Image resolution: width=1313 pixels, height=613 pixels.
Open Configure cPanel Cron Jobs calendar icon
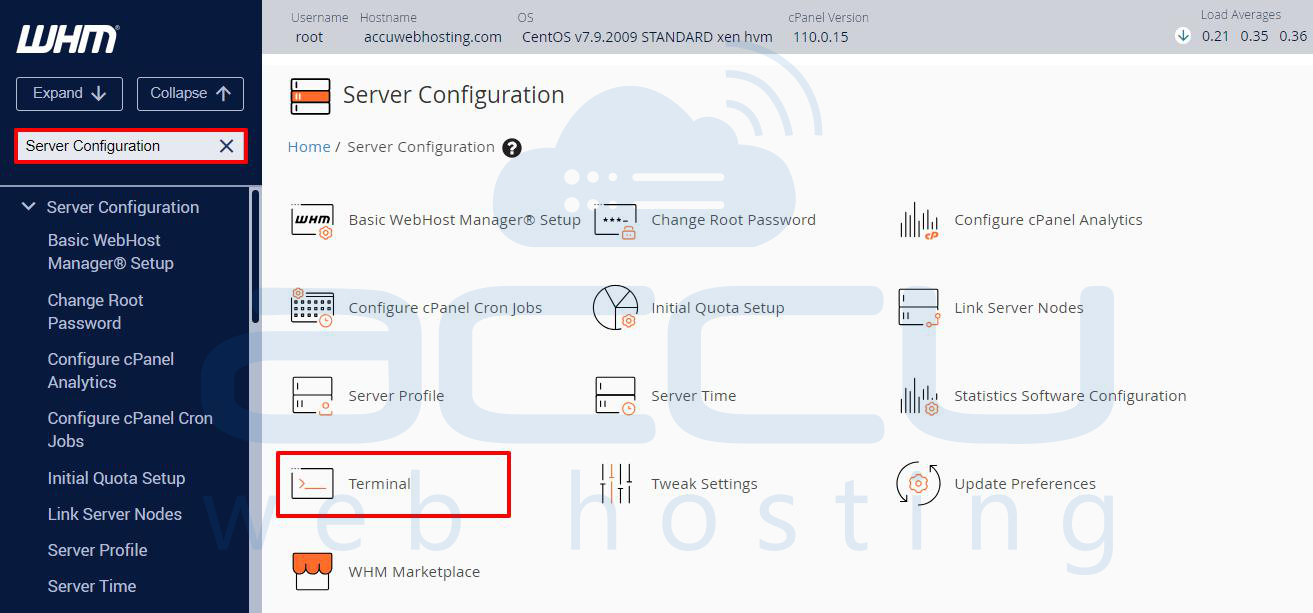311,308
